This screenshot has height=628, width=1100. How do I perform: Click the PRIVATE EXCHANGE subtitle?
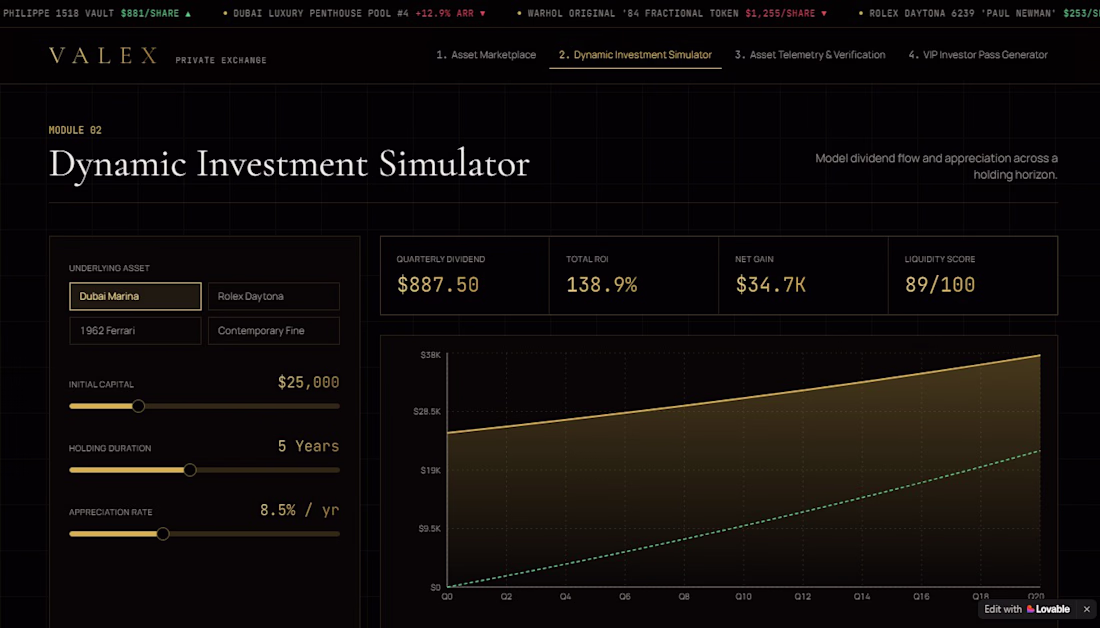(x=221, y=60)
